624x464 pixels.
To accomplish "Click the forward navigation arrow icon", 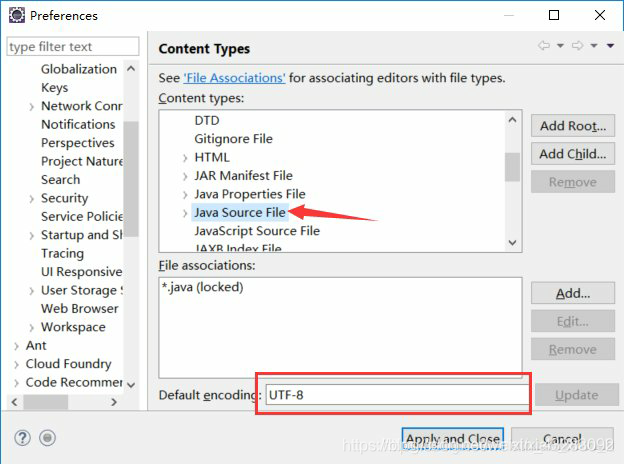I will coord(577,45).
